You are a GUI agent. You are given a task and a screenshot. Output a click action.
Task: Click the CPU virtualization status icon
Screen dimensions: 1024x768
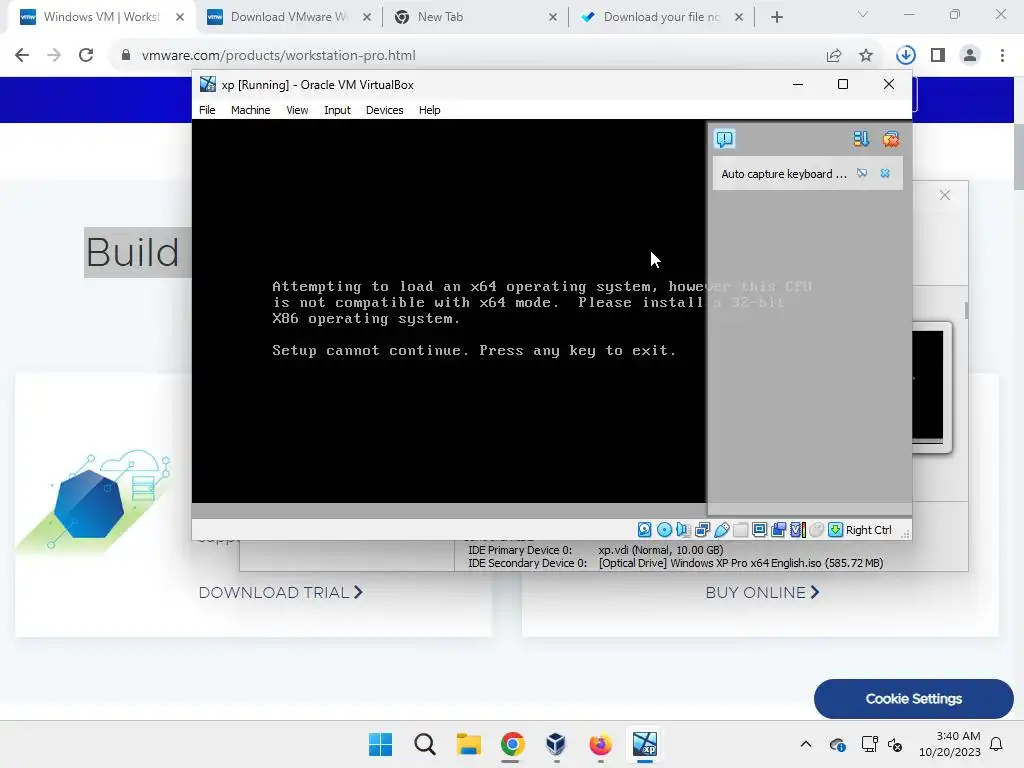[x=797, y=530]
